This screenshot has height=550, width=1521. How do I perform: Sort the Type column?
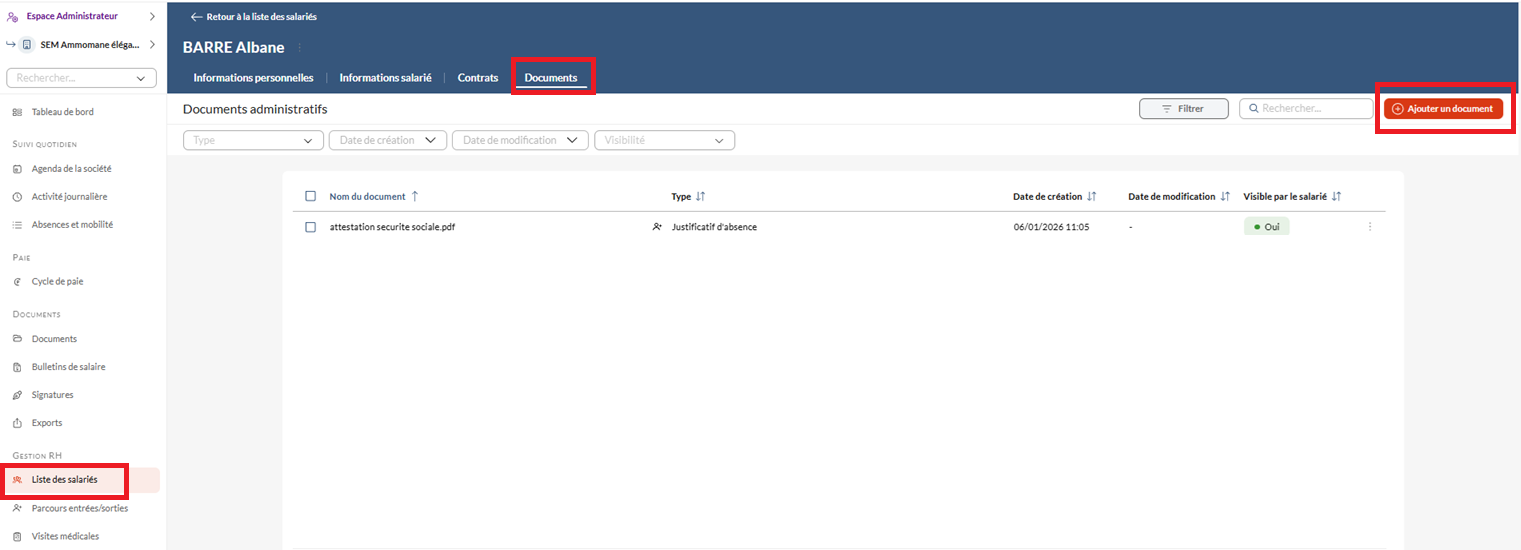click(700, 197)
